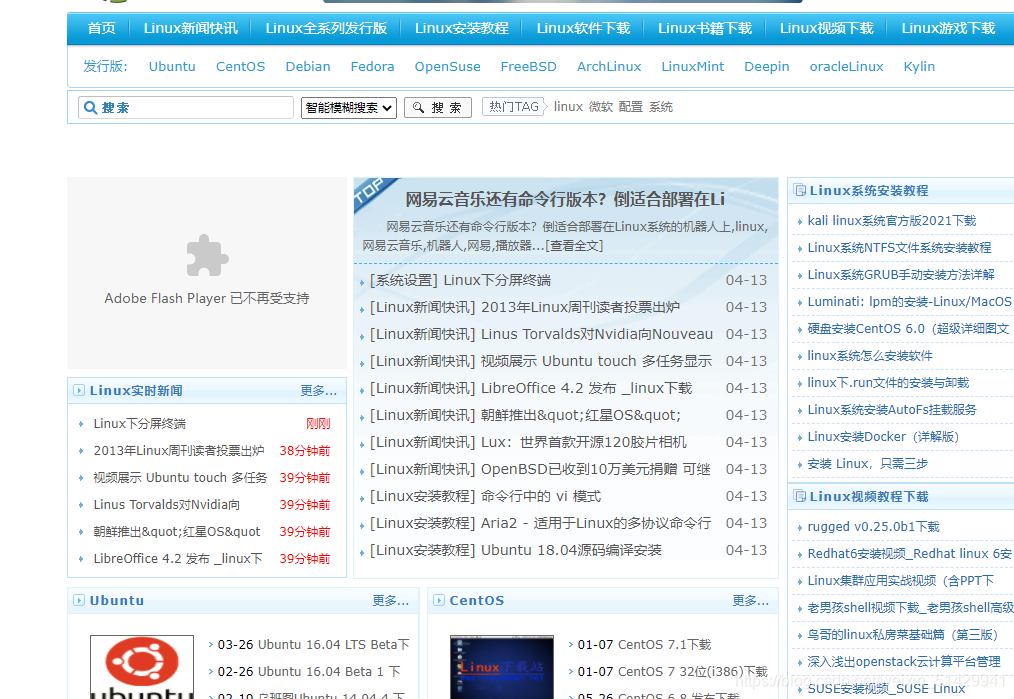The height and width of the screenshot is (699, 1014).
Task: Go to the ArchLinux distribution link
Action: 609,67
